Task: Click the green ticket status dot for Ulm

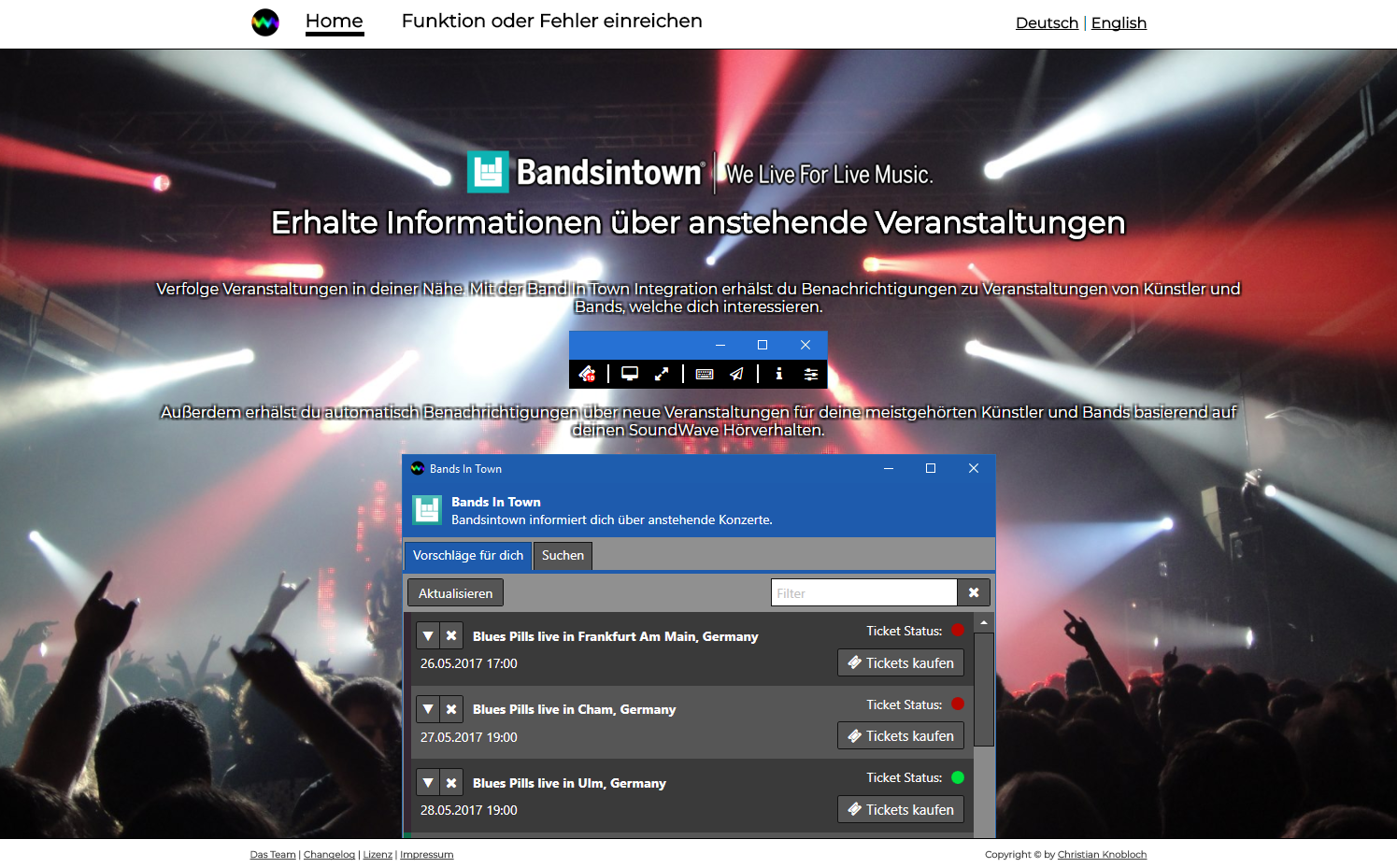Action: pyautogui.click(x=958, y=777)
